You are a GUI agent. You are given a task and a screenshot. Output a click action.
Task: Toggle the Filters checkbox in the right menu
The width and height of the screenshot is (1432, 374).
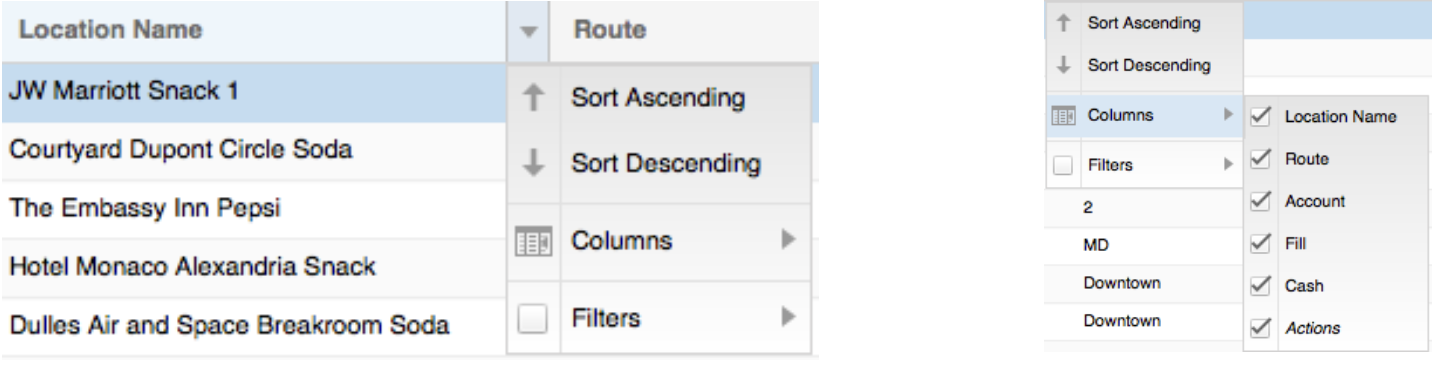pyautogui.click(x=1063, y=166)
